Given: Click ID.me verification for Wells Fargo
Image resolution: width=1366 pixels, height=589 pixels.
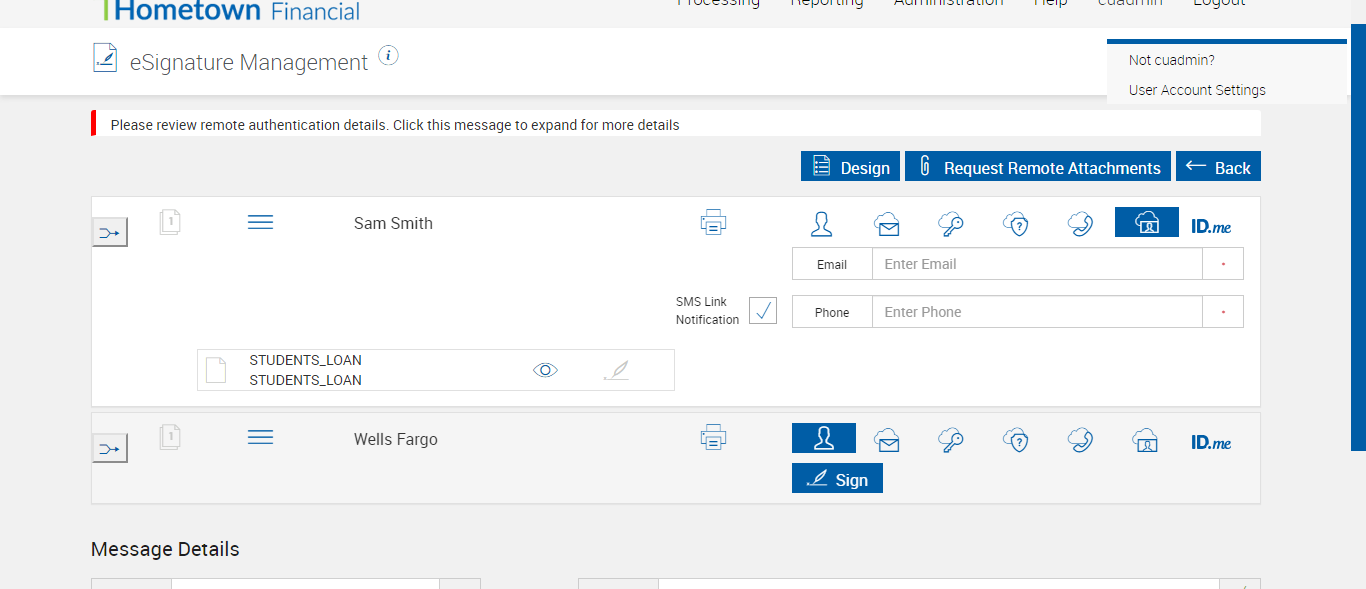Looking at the screenshot, I should click(x=1211, y=441).
